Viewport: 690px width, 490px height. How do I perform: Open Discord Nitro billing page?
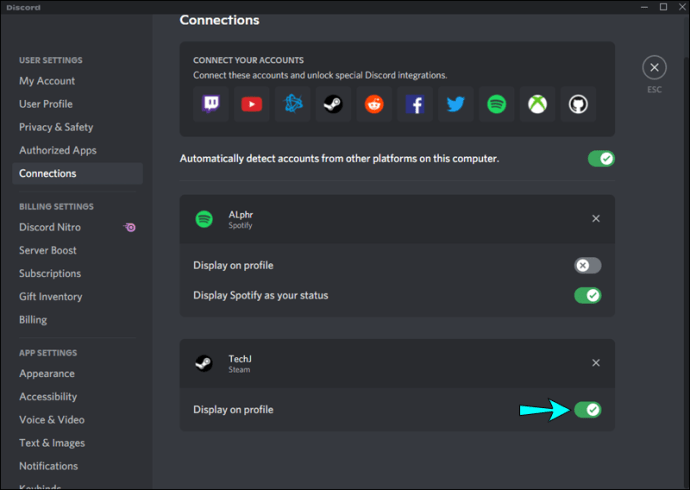(50, 227)
